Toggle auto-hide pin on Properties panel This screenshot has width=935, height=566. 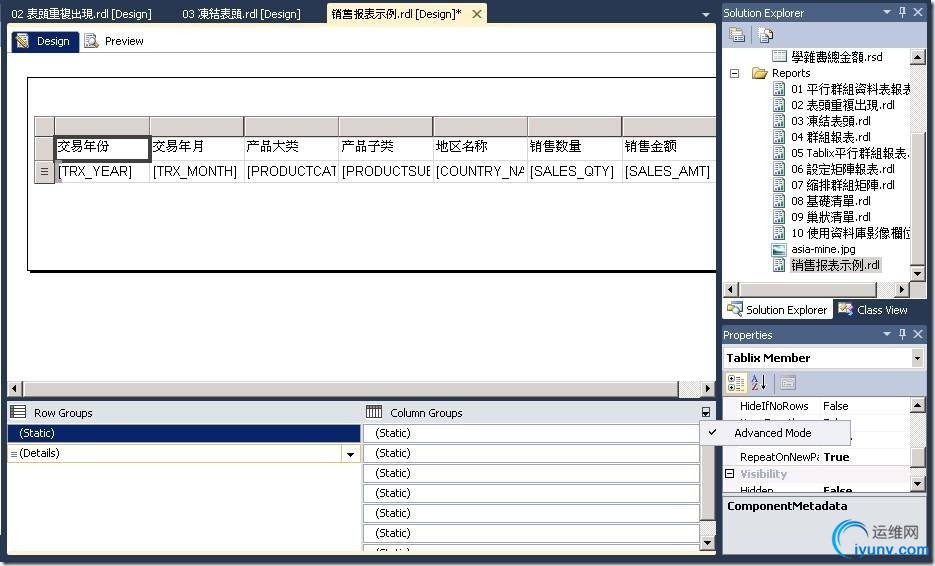point(902,334)
